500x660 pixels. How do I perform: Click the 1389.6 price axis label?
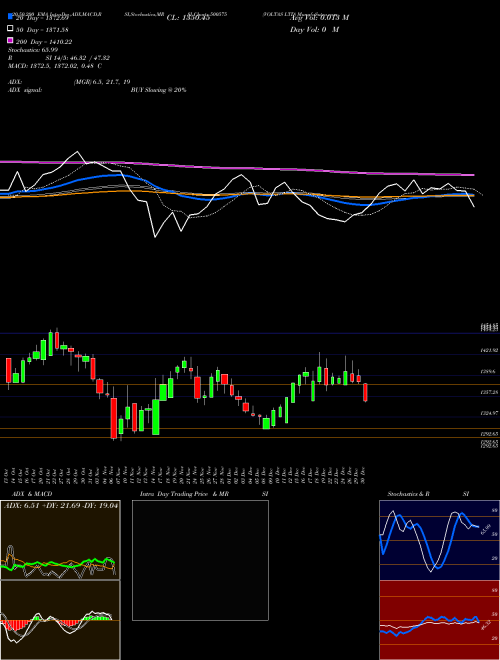coord(489,371)
